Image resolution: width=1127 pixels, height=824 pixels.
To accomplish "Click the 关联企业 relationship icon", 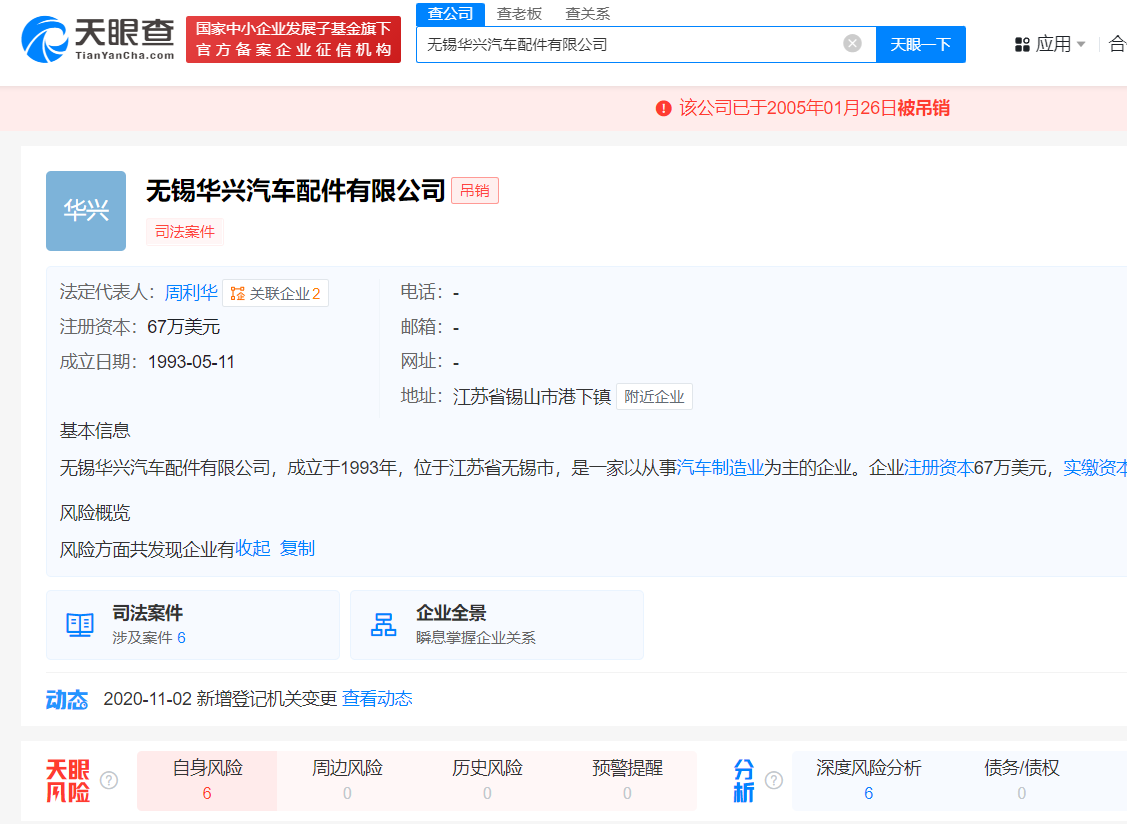I will click(238, 293).
